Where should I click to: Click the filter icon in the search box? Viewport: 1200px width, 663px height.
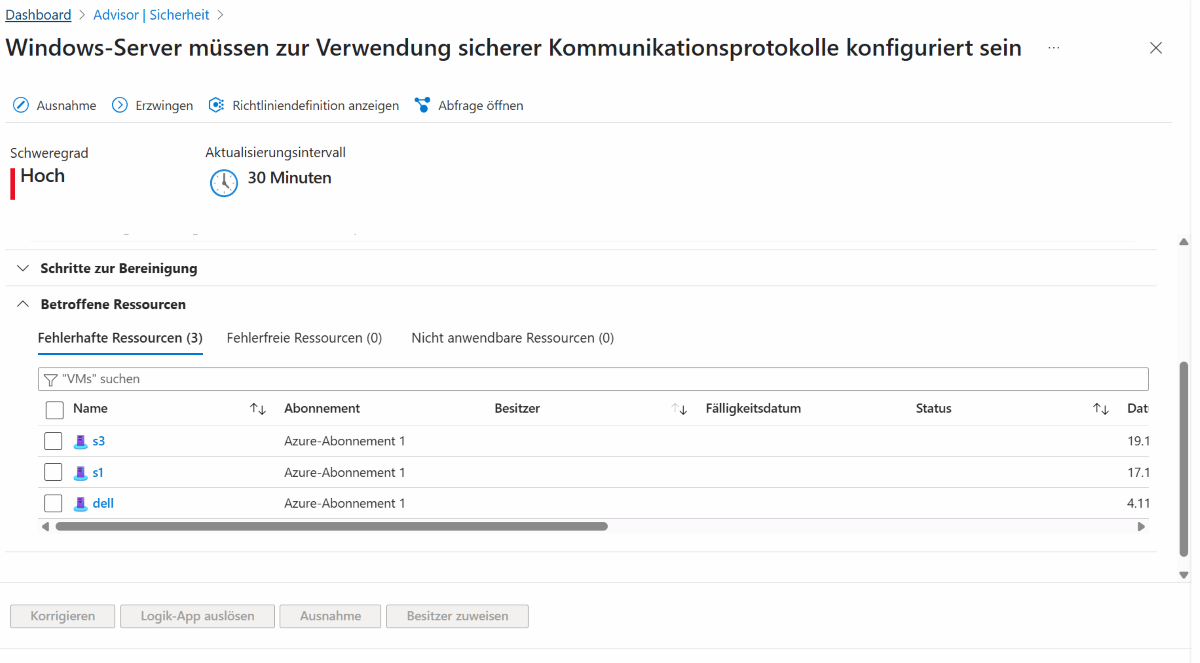click(x=49, y=378)
